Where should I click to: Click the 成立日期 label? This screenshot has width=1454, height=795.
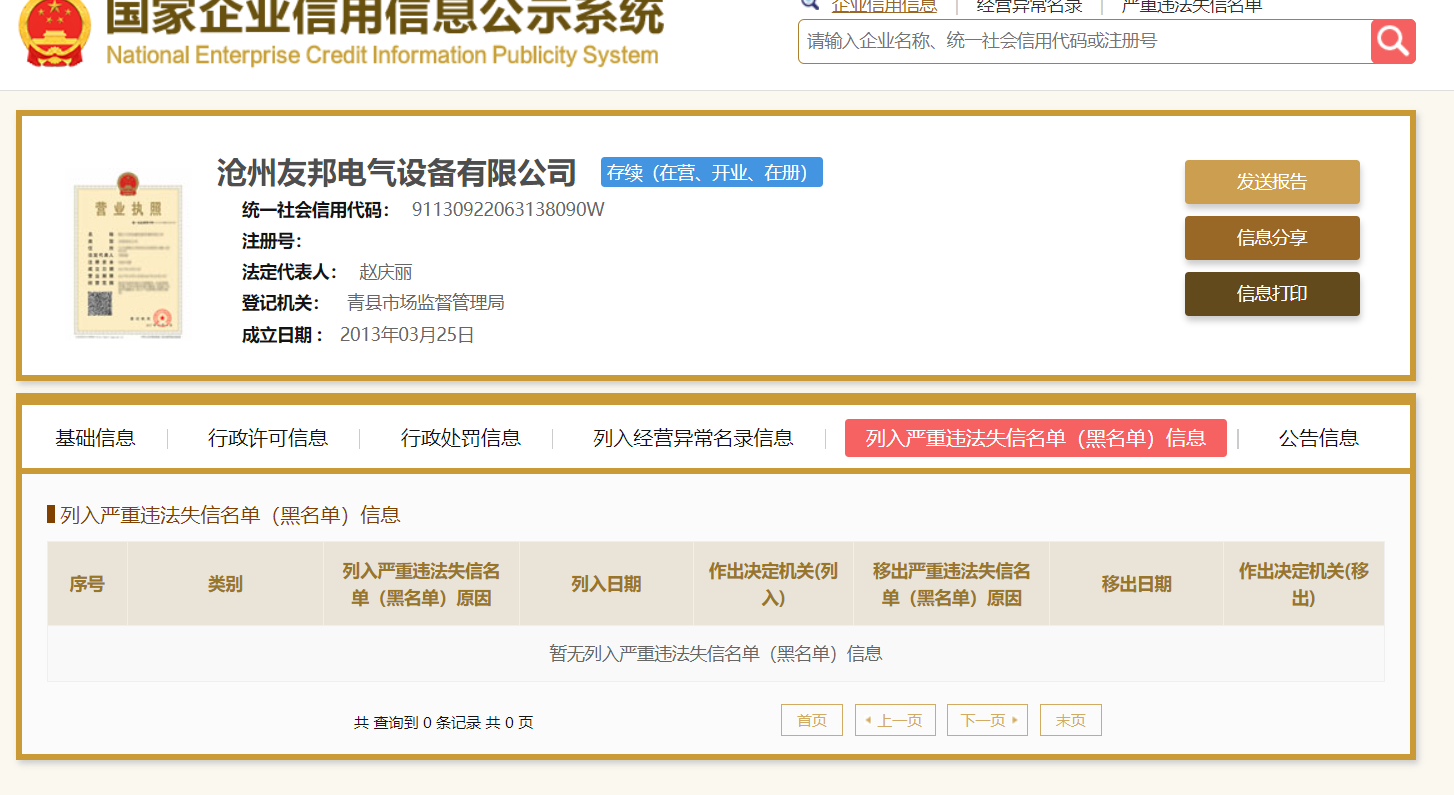(283, 335)
